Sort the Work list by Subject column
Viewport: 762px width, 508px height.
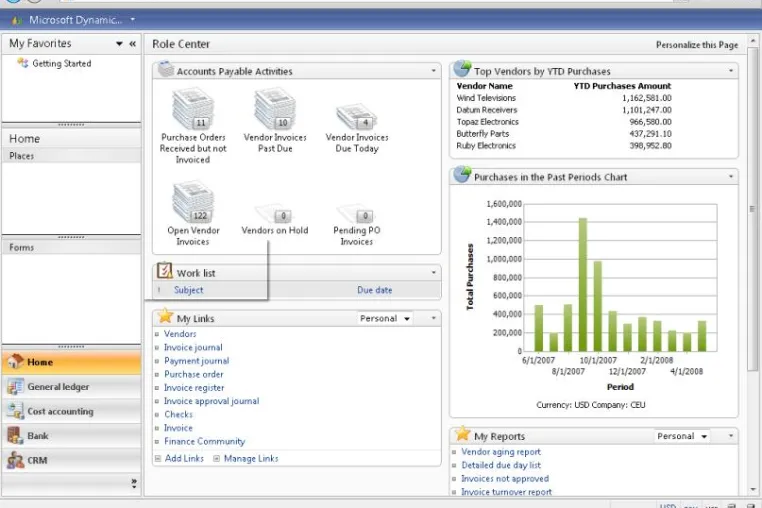tap(189, 290)
